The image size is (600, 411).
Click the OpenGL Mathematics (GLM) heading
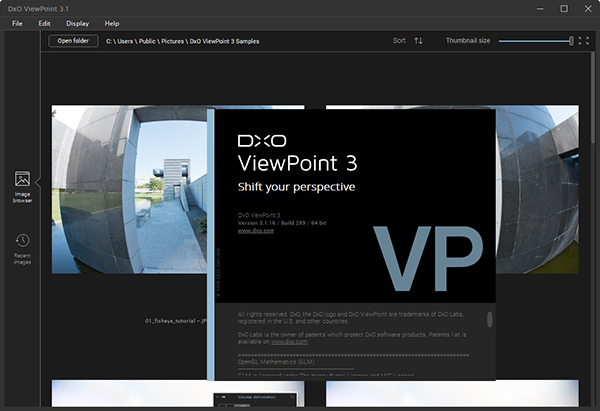click(x=276, y=362)
